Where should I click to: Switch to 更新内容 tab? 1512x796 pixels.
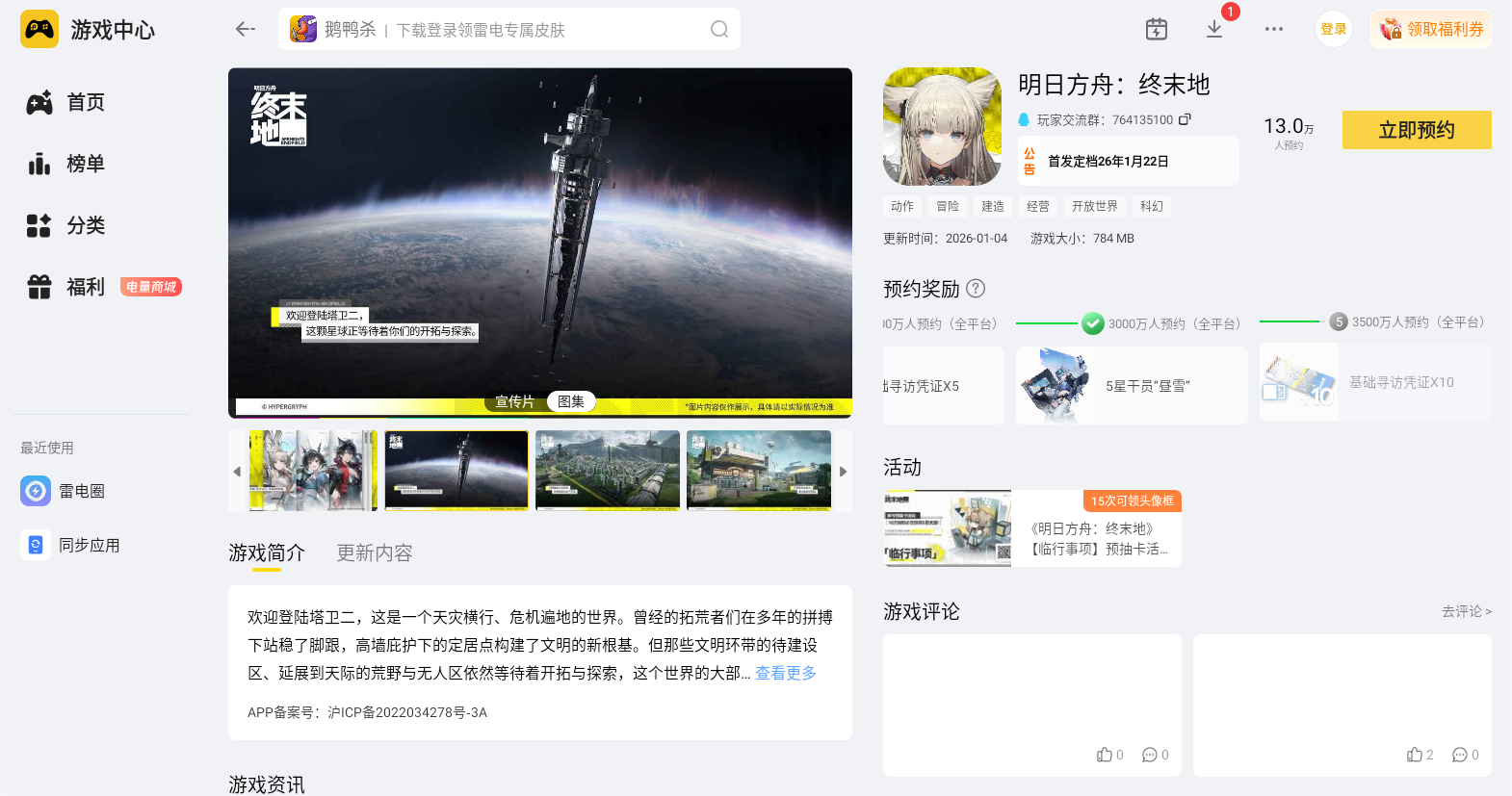coord(375,553)
